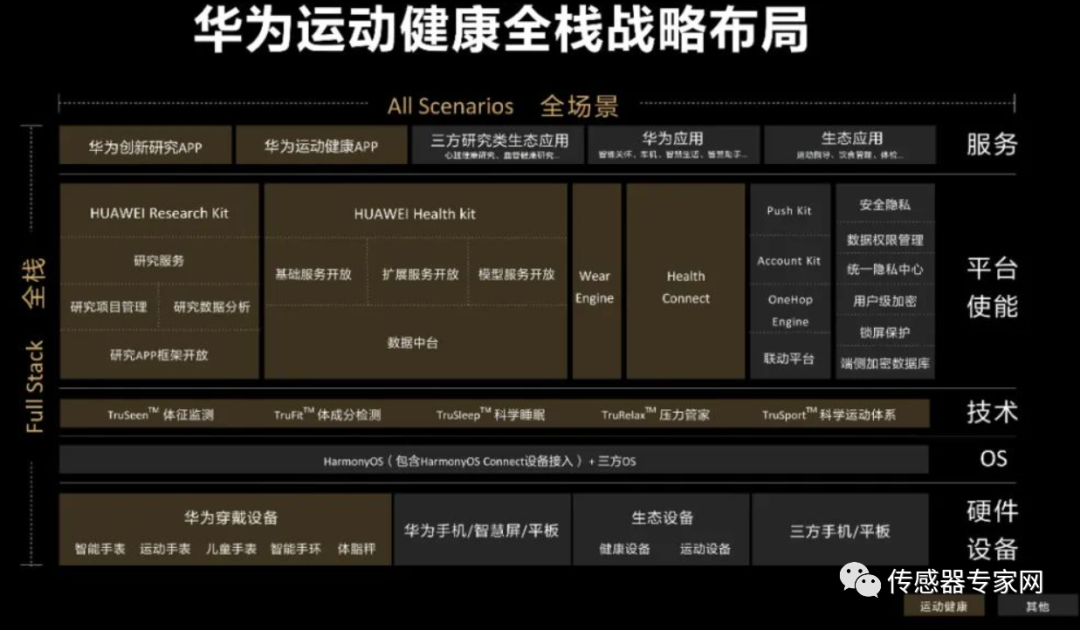The height and width of the screenshot is (630, 1080).
Task: Click the "平台使能" layer label
Action: click(992, 287)
